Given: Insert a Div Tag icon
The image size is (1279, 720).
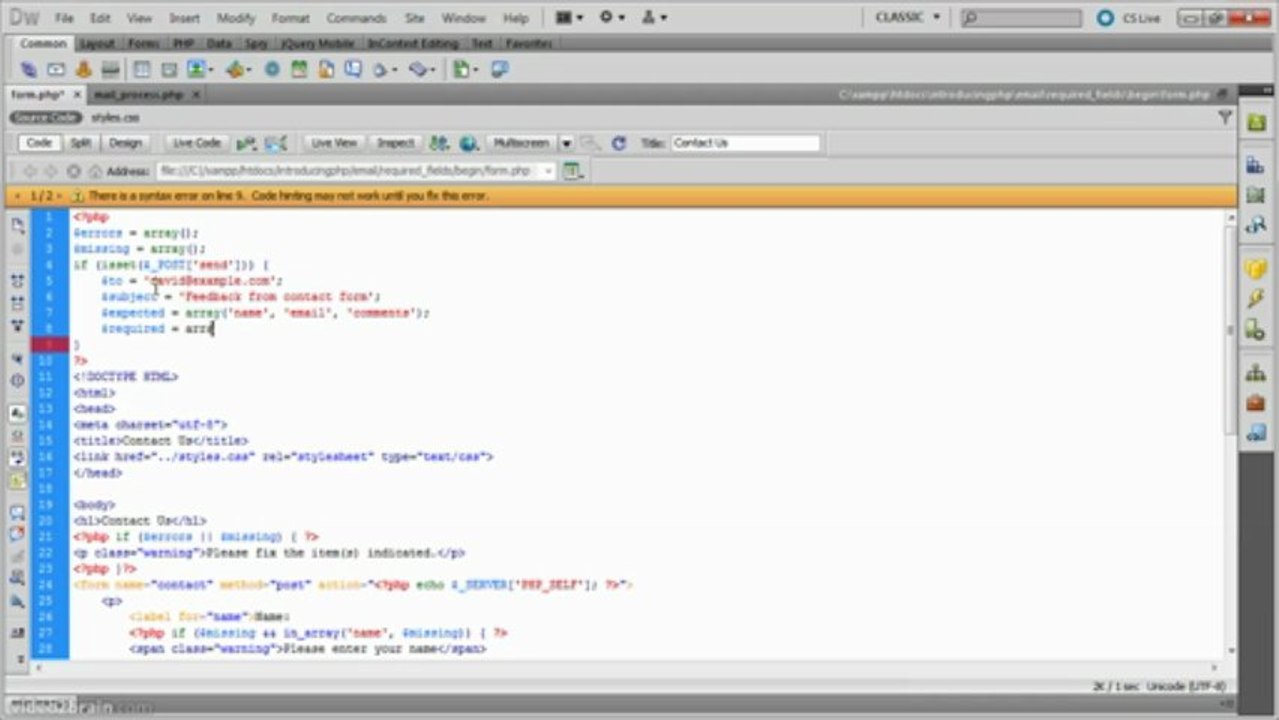Looking at the screenshot, I should 169,70.
